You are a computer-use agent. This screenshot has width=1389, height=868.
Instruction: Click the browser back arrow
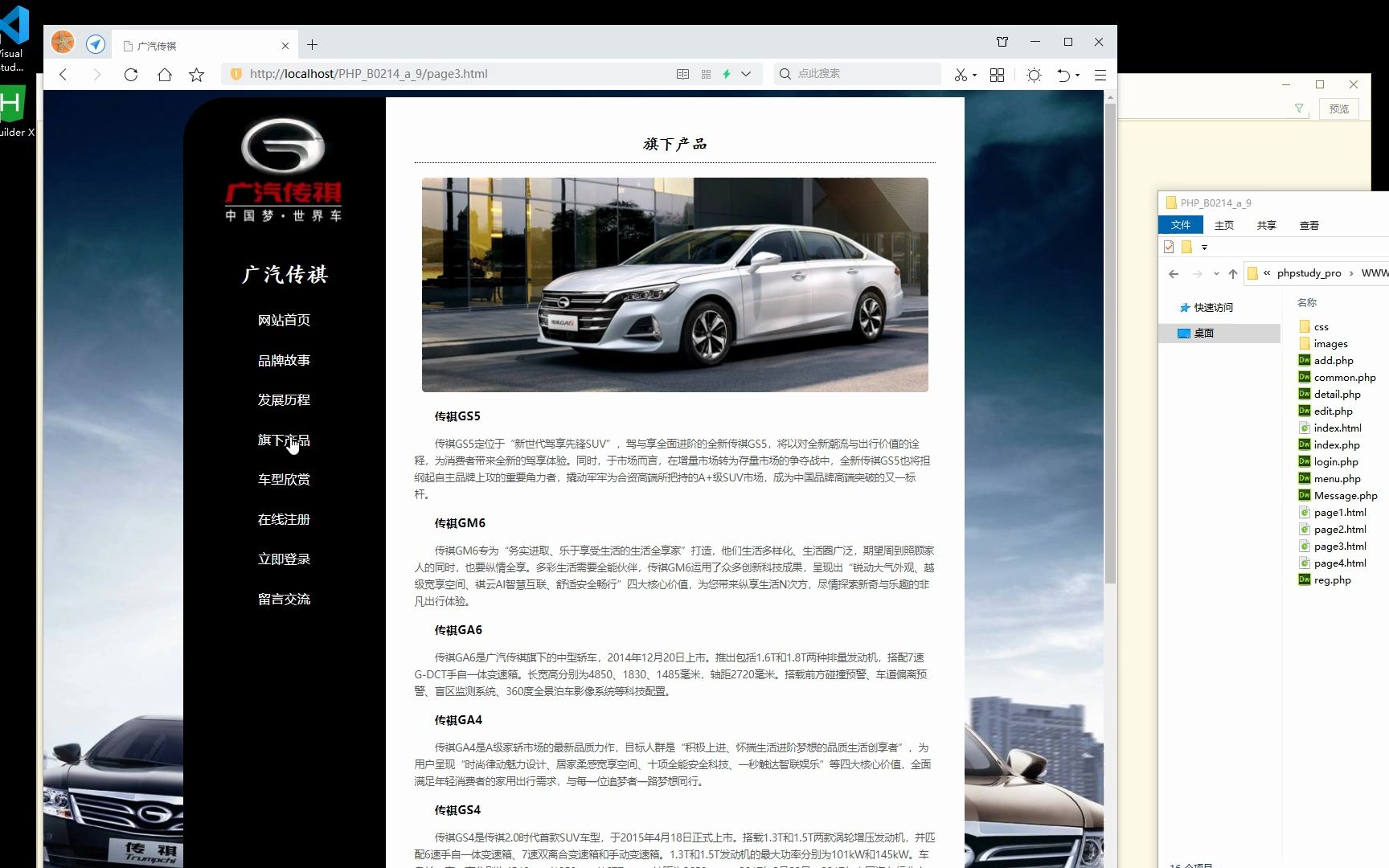click(64, 75)
